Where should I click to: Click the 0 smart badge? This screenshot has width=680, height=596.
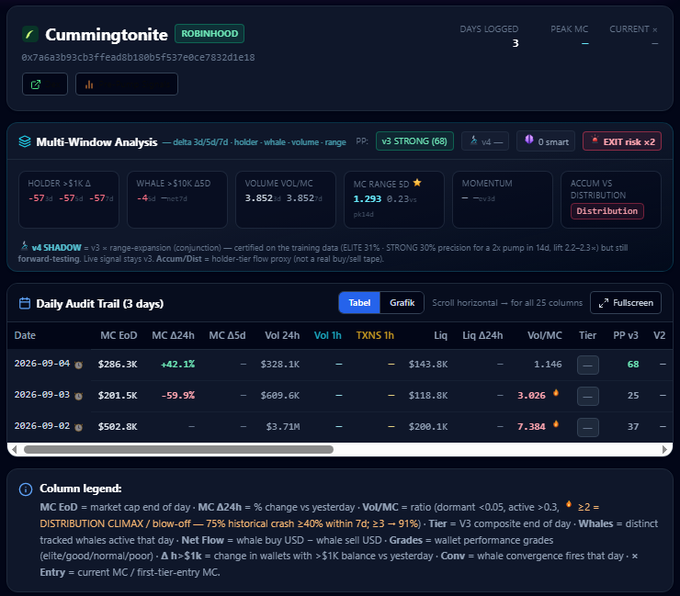546,141
